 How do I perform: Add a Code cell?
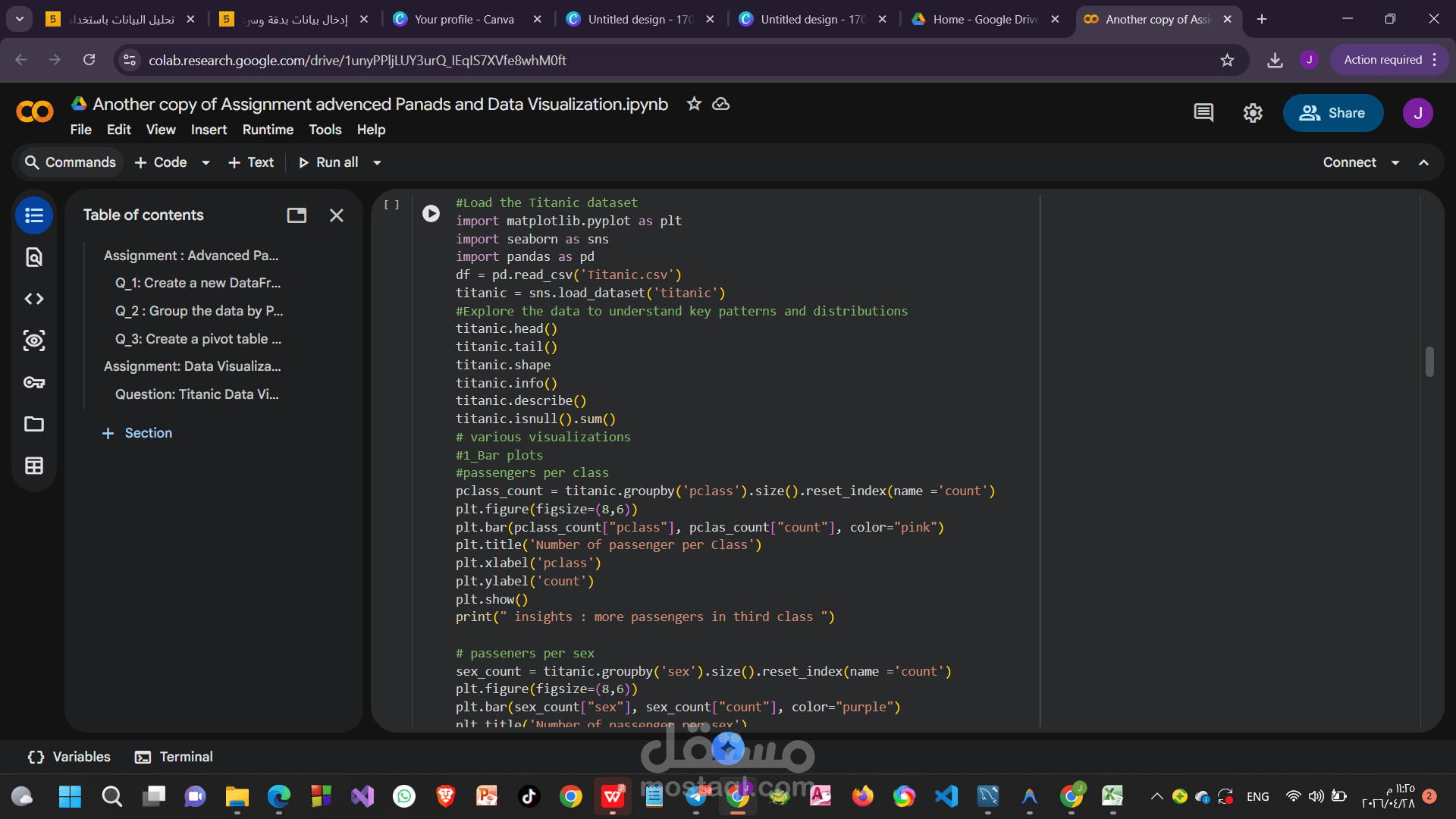(x=162, y=162)
